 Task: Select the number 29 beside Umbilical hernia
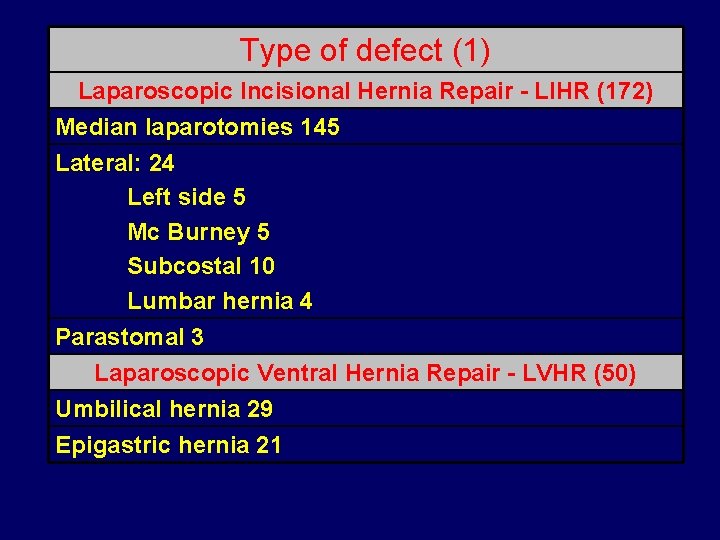[259, 409]
